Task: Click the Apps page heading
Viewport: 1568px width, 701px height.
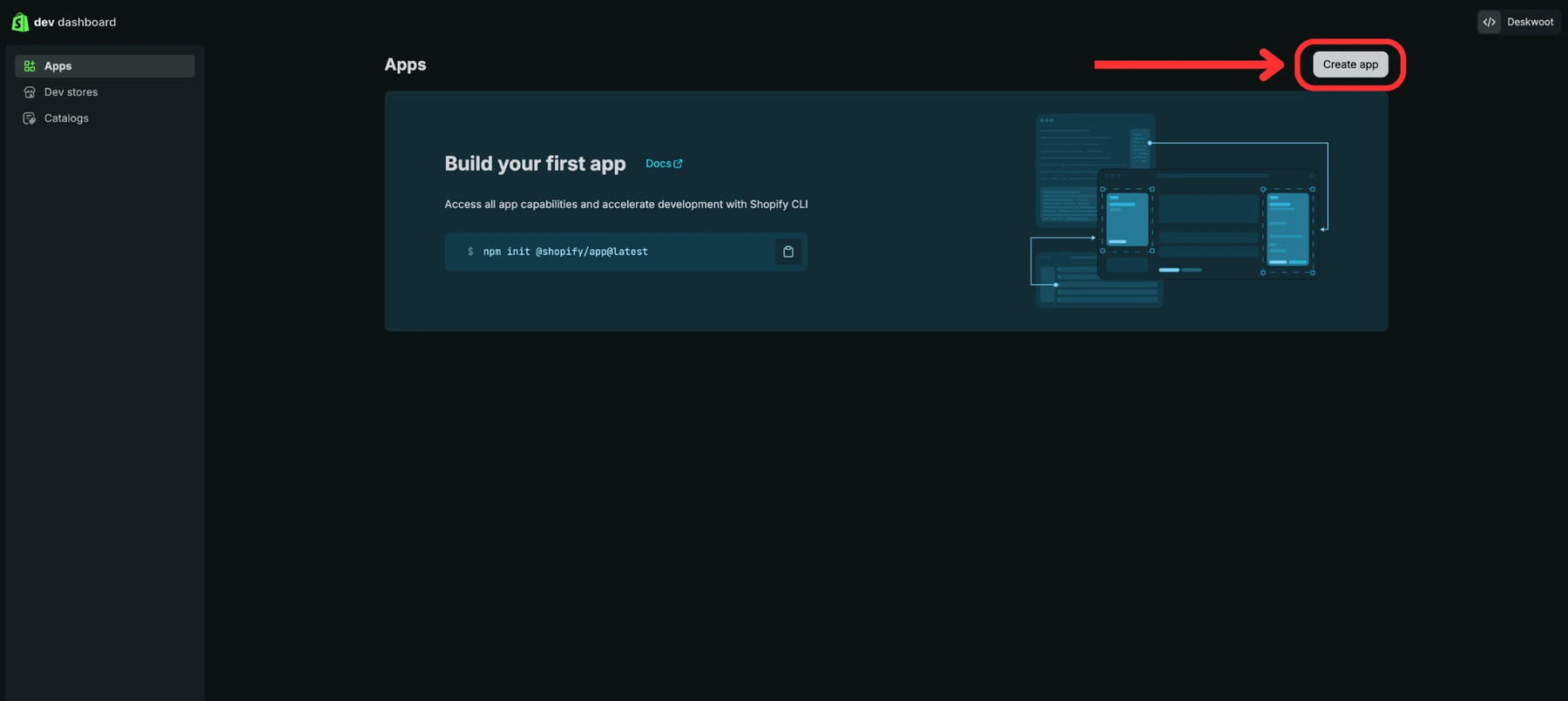Action: click(x=405, y=64)
